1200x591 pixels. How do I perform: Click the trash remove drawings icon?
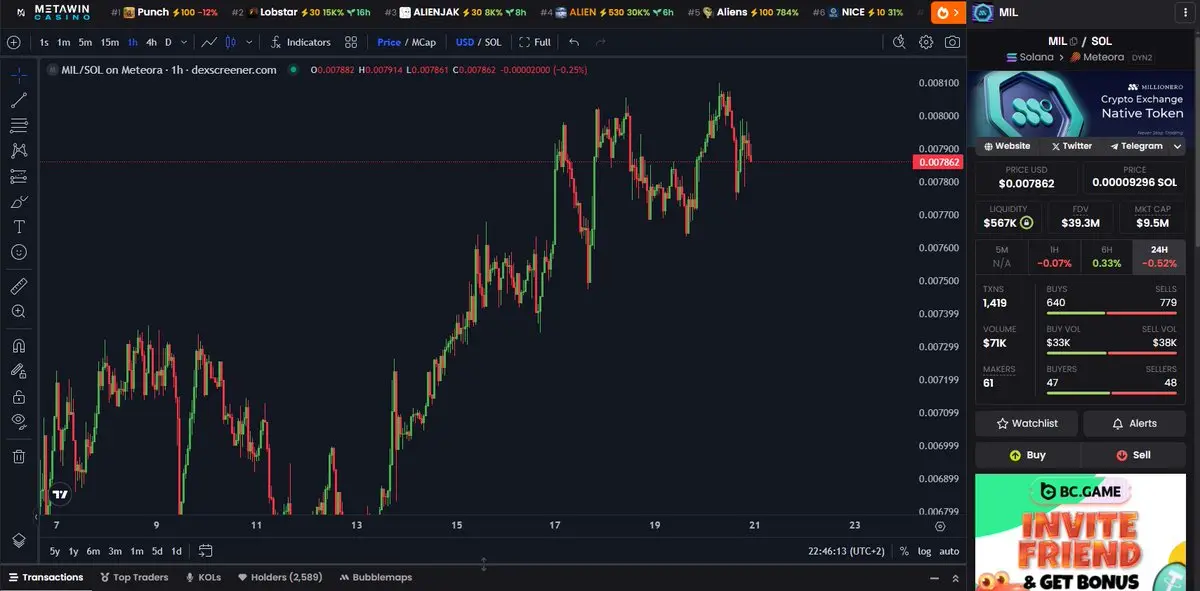pyautogui.click(x=18, y=456)
